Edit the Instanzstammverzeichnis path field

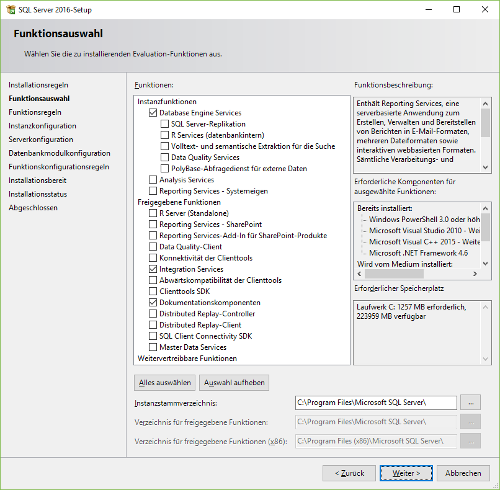tap(376, 402)
